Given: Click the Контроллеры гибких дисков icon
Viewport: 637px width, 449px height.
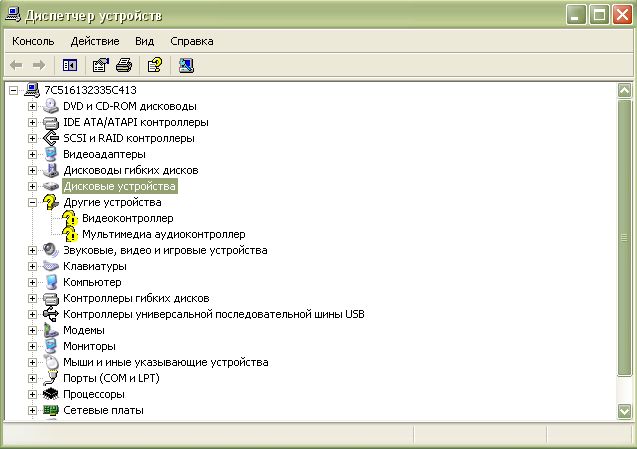Looking at the screenshot, I should (51, 299).
